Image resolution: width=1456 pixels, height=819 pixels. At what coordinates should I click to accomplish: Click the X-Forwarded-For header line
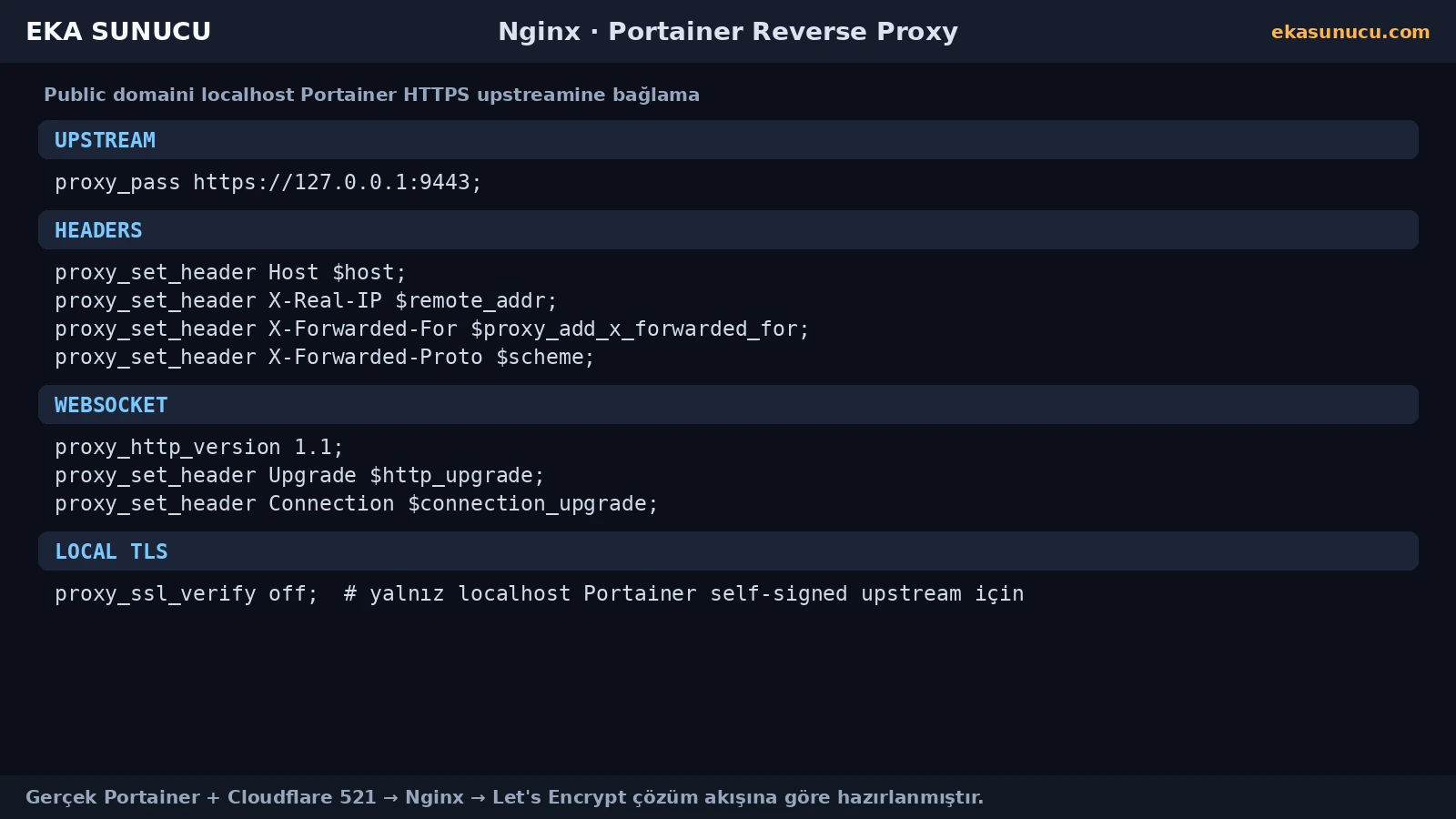pyautogui.click(x=432, y=329)
